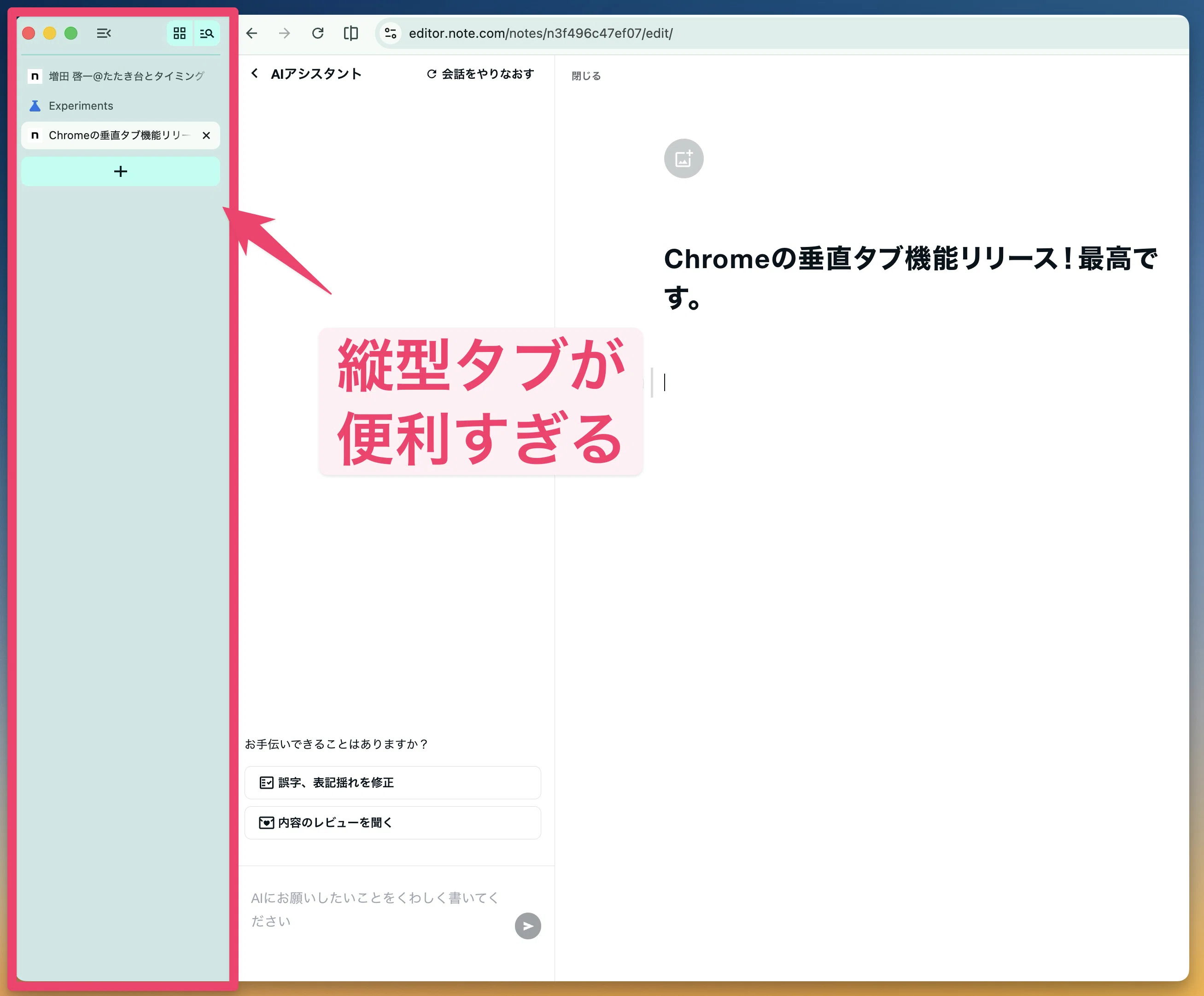1204x996 pixels.
Task: Go forward with browser forward arrow
Action: click(x=284, y=33)
